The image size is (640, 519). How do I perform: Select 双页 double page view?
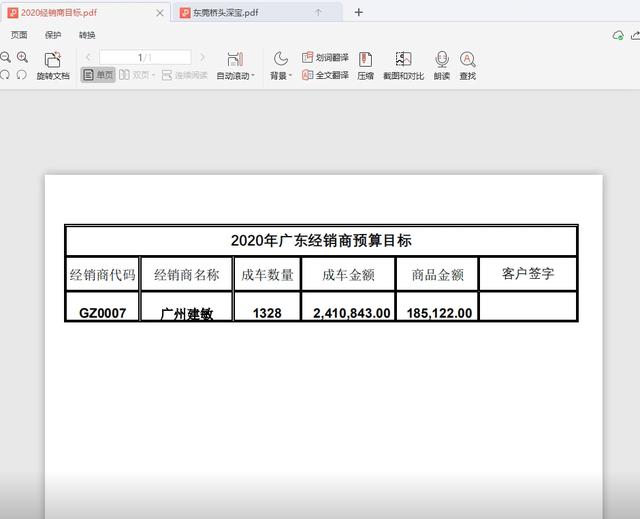pyautogui.click(x=134, y=75)
